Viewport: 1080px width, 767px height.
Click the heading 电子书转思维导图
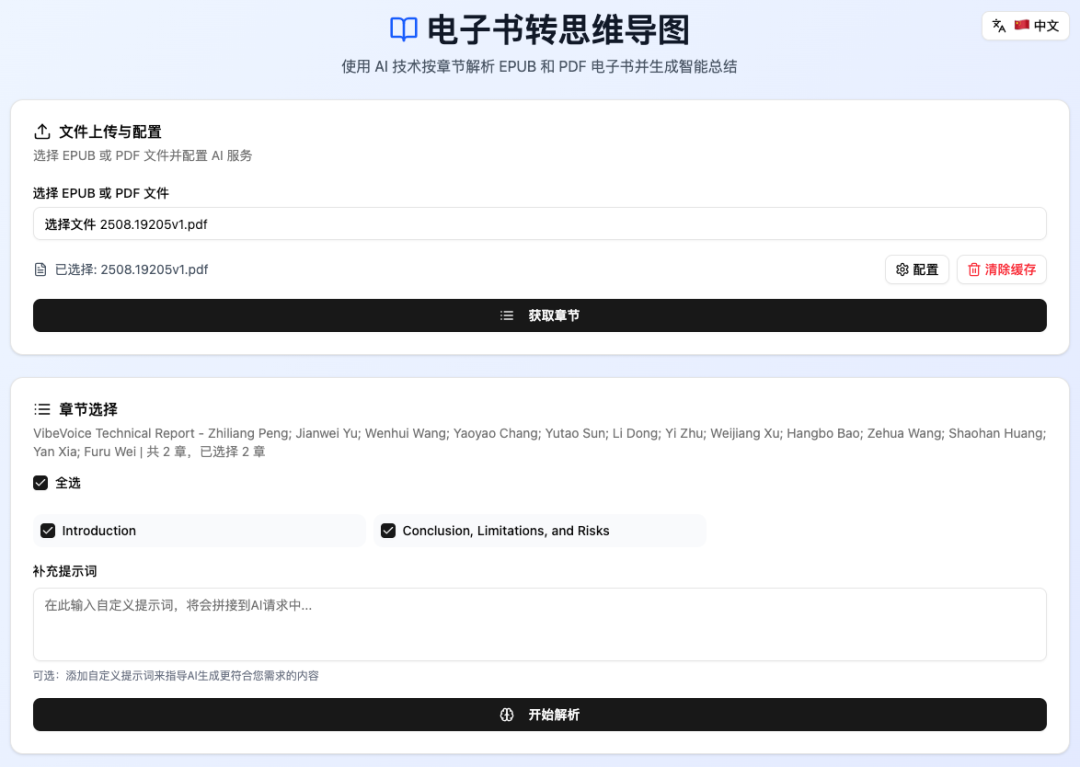click(558, 30)
